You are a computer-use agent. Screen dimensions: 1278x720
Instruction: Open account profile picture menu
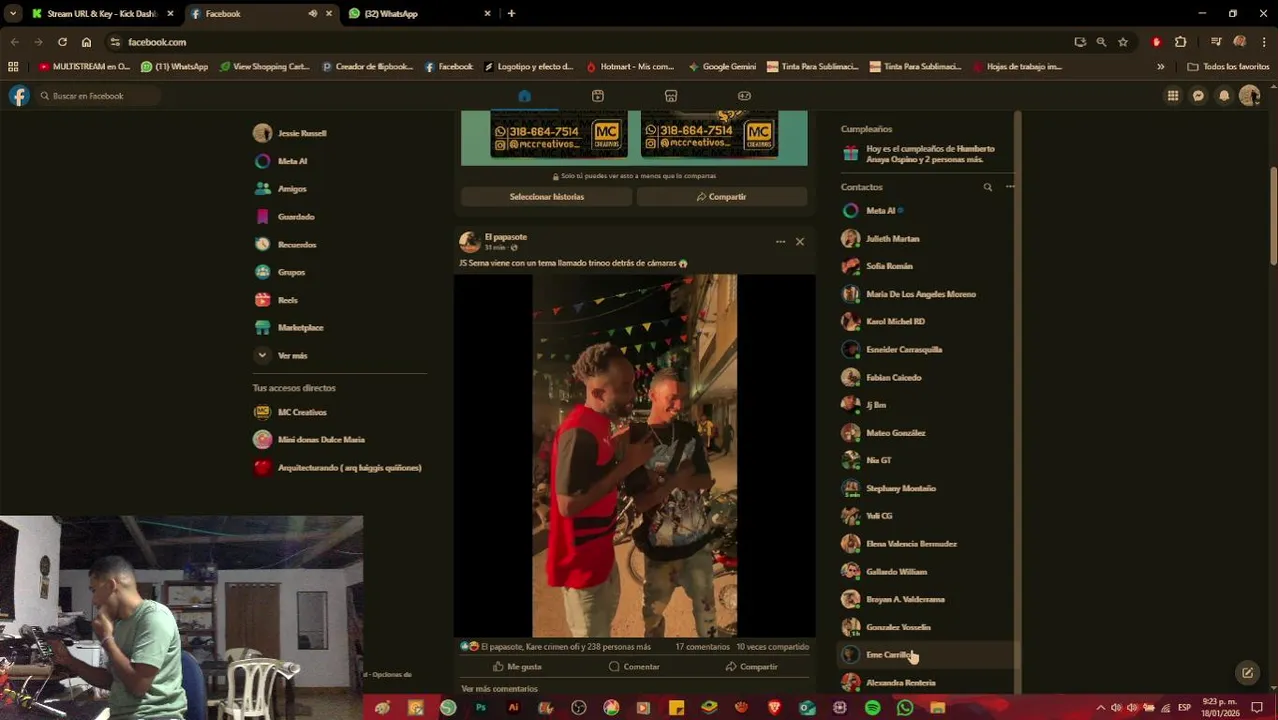[x=1249, y=96]
